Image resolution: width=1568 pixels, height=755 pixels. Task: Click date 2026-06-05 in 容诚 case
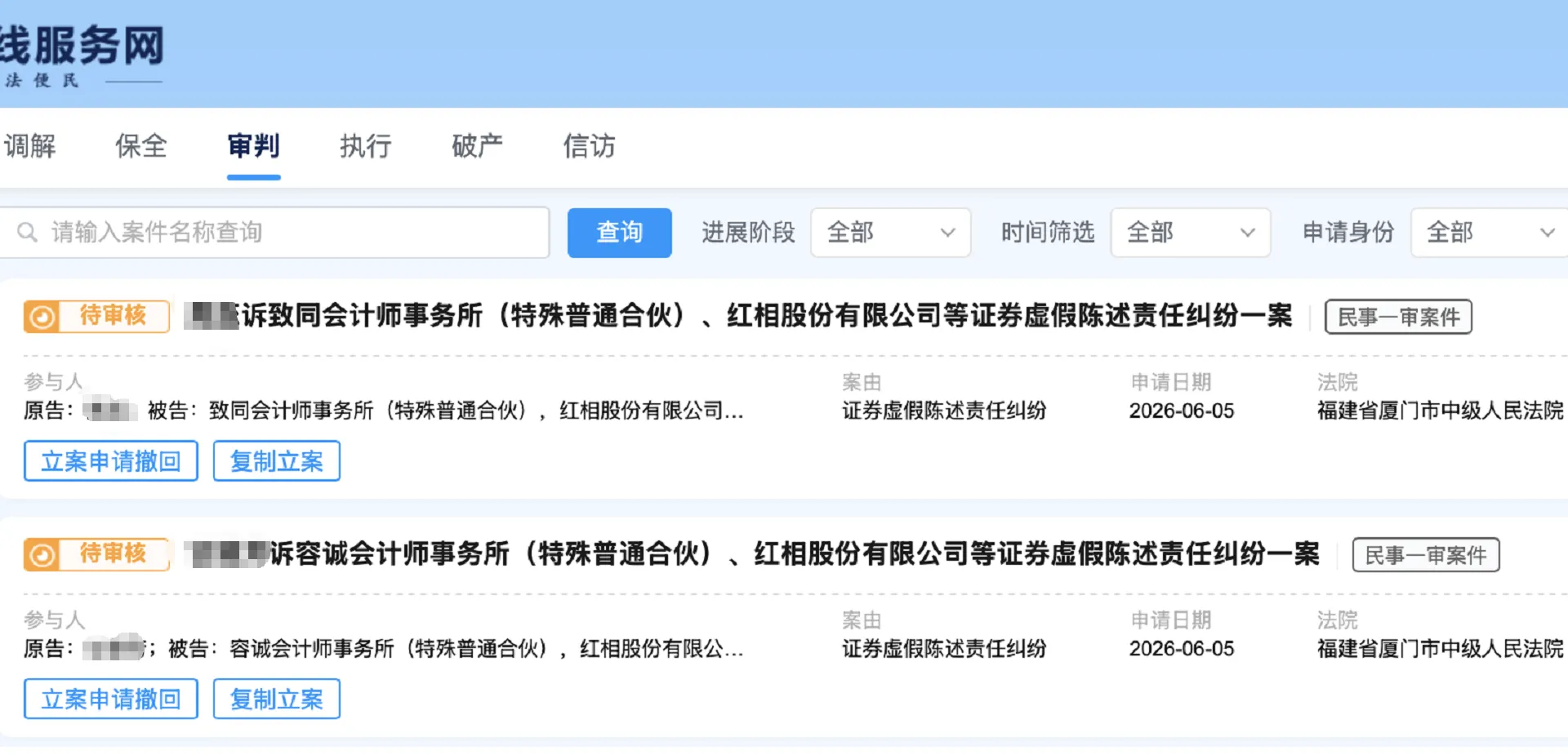[1182, 649]
